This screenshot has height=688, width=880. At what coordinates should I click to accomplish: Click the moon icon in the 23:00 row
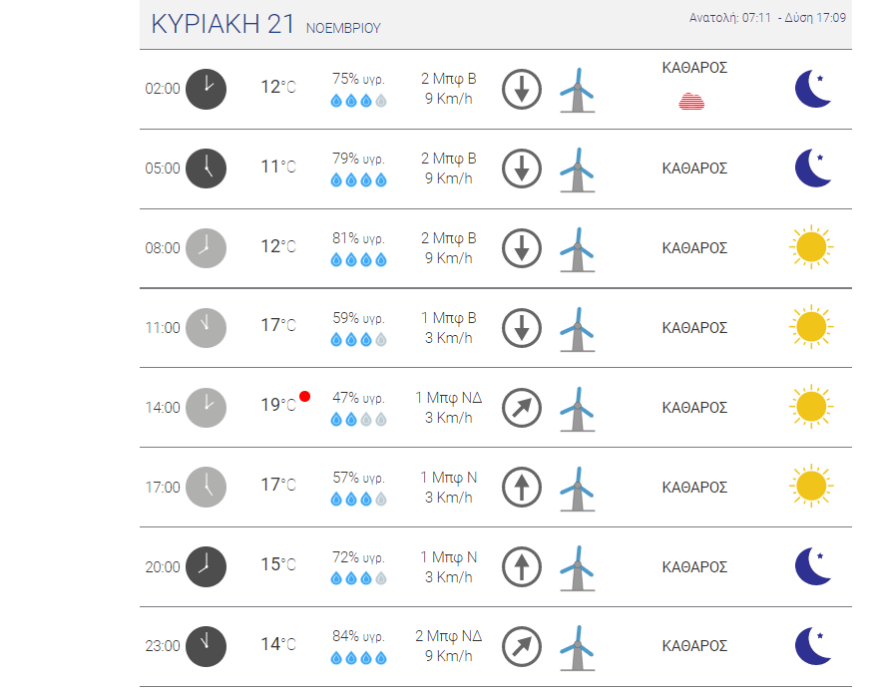click(813, 646)
